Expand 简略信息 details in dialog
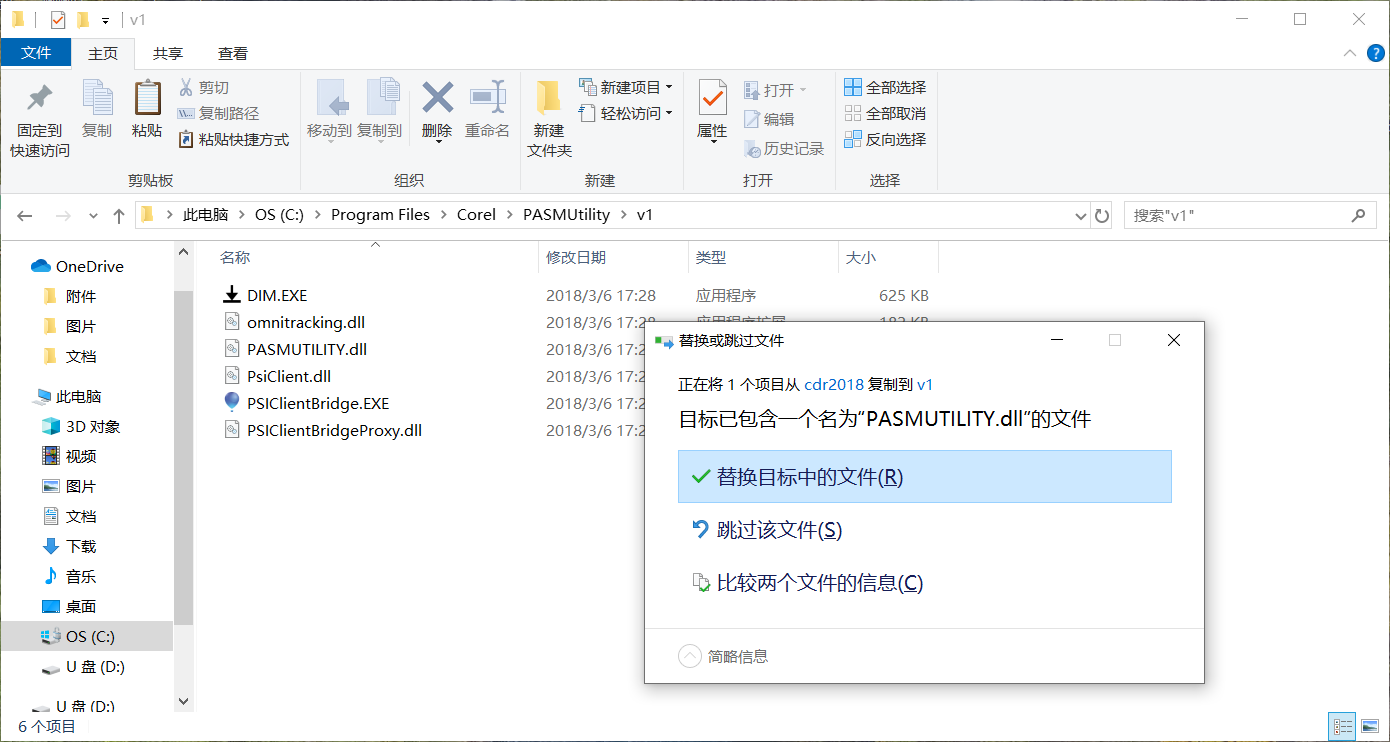This screenshot has height=742, width=1390. coord(690,656)
